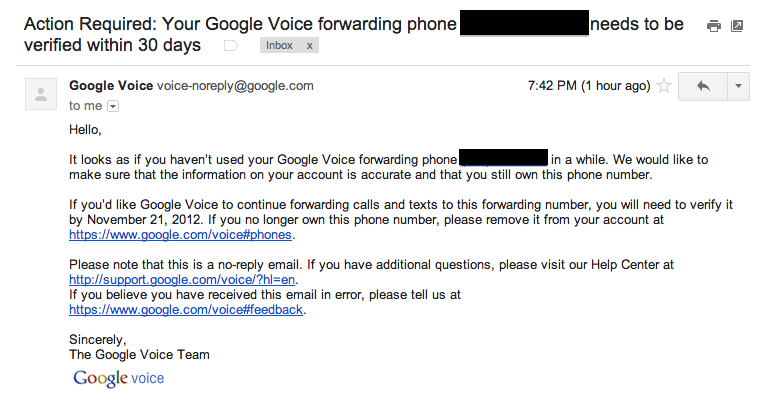The image size is (769, 418).
Task: Follow the google.com/voice#feedback link
Action: (185, 310)
